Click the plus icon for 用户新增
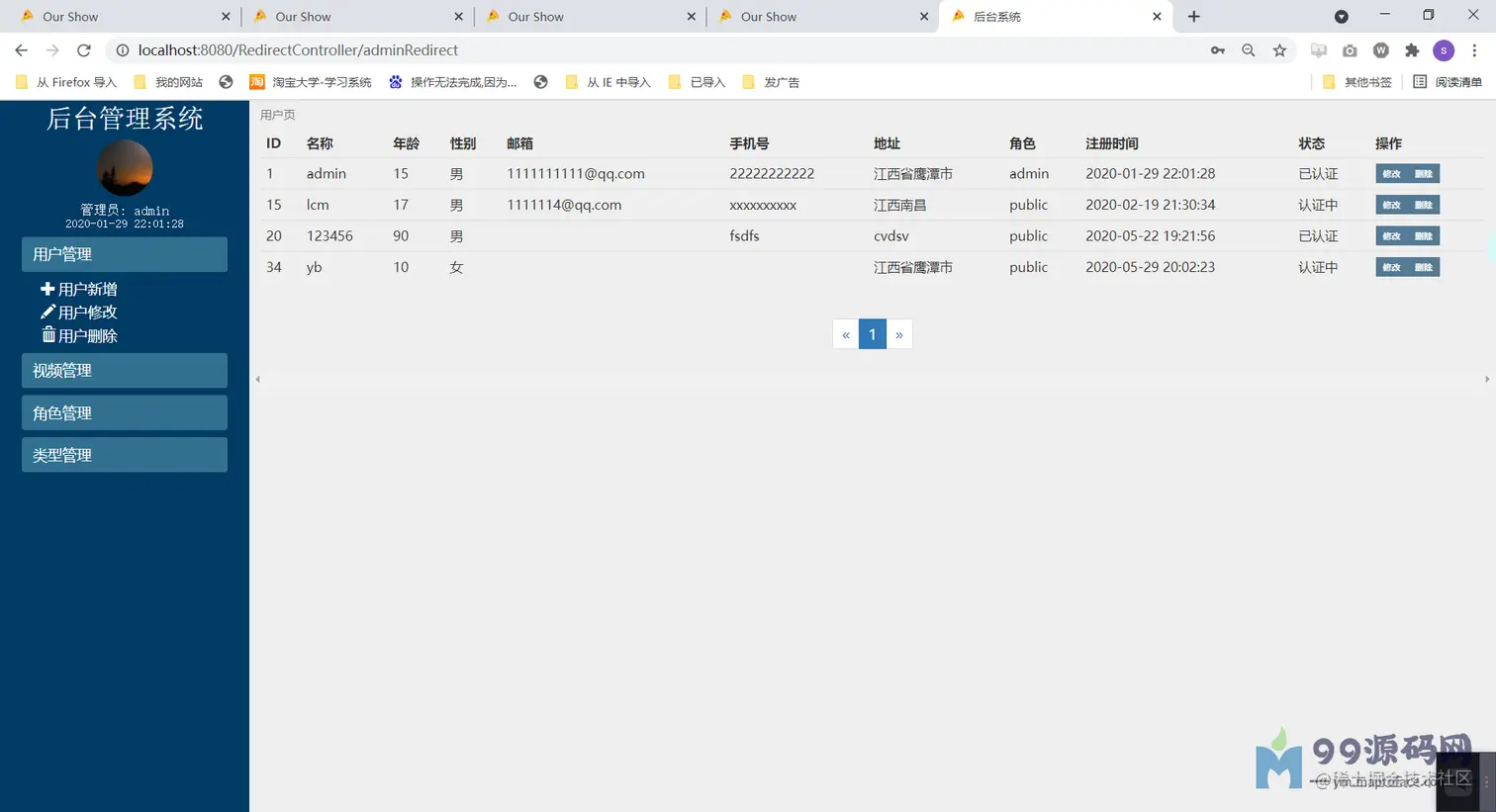The height and width of the screenshot is (812, 1496). pyautogui.click(x=47, y=289)
